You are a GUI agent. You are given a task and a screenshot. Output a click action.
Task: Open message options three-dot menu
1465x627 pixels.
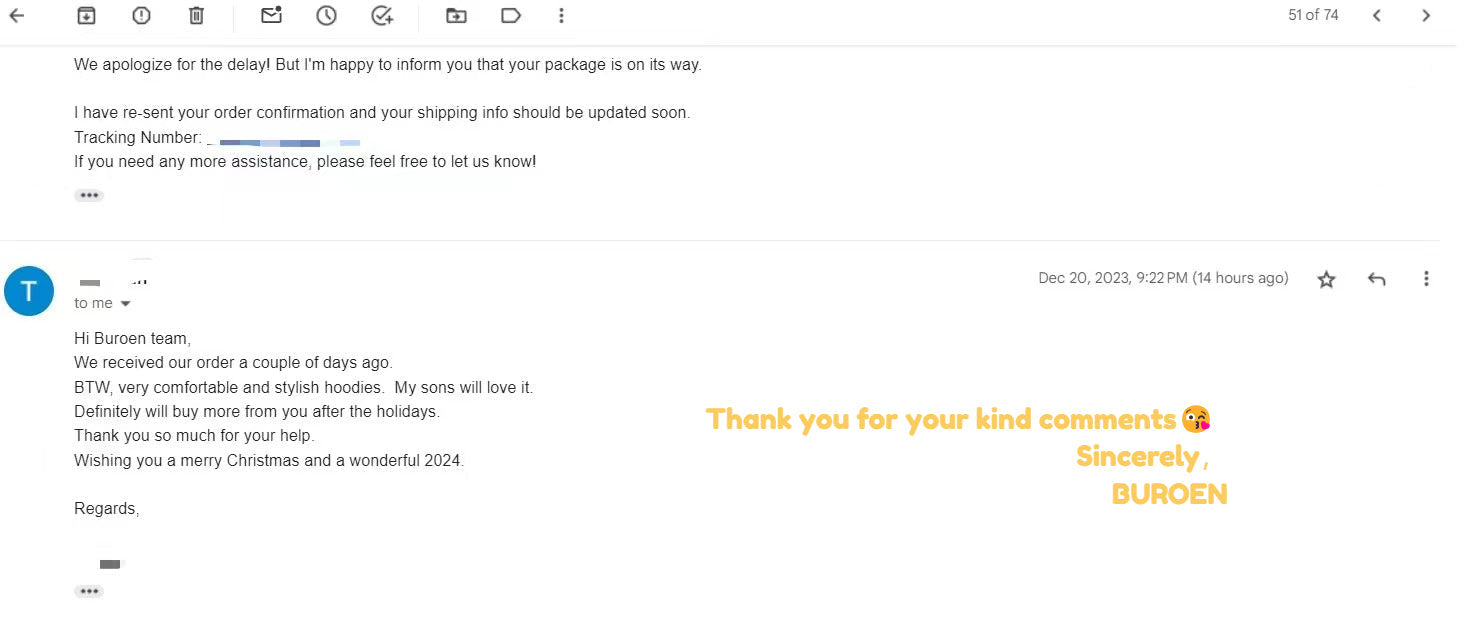(x=1426, y=279)
